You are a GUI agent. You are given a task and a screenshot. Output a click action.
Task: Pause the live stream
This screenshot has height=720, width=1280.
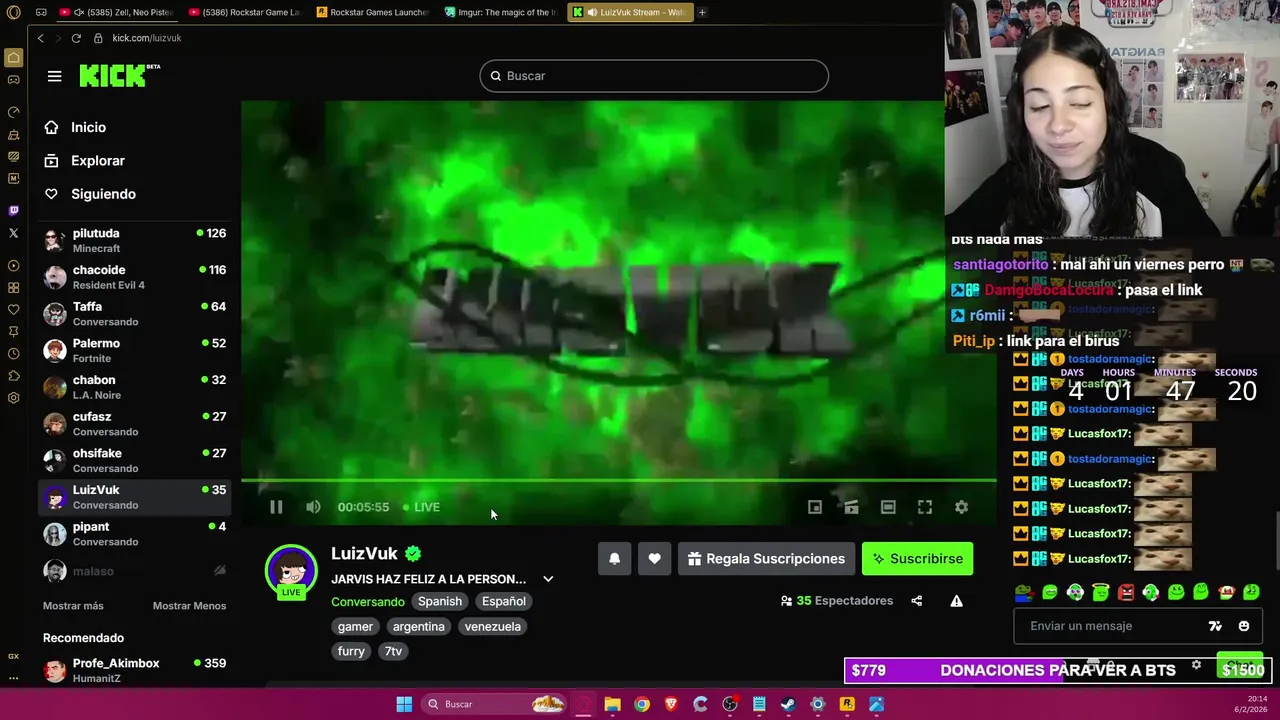pyautogui.click(x=276, y=507)
